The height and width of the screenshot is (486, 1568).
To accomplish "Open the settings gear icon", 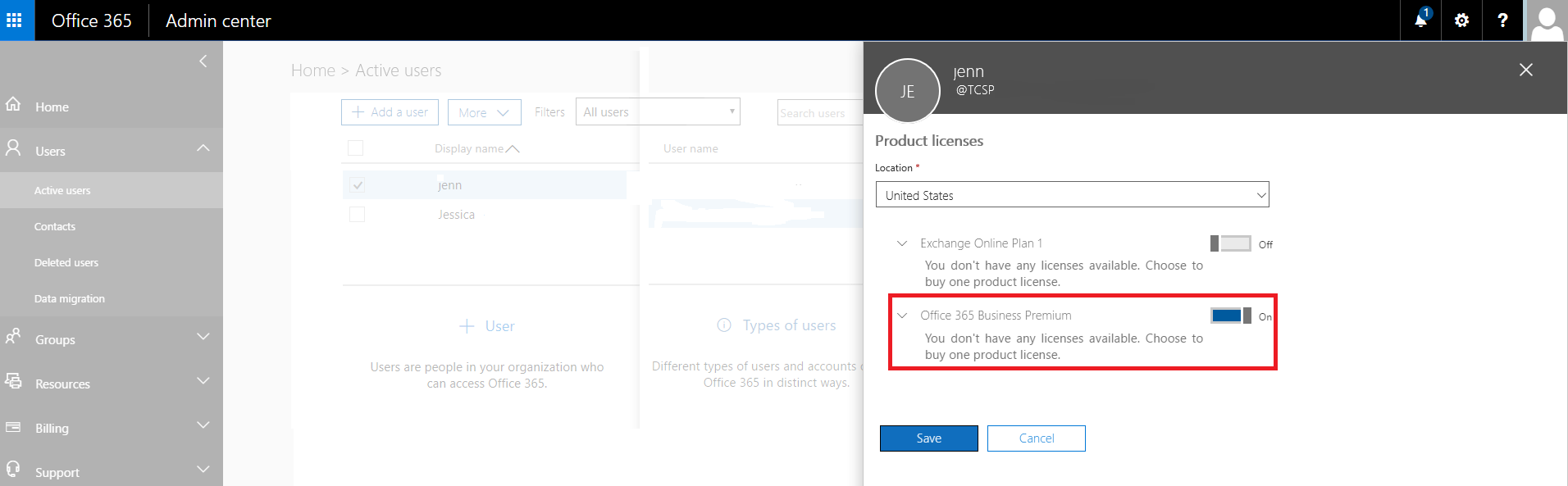I will click(x=1461, y=20).
